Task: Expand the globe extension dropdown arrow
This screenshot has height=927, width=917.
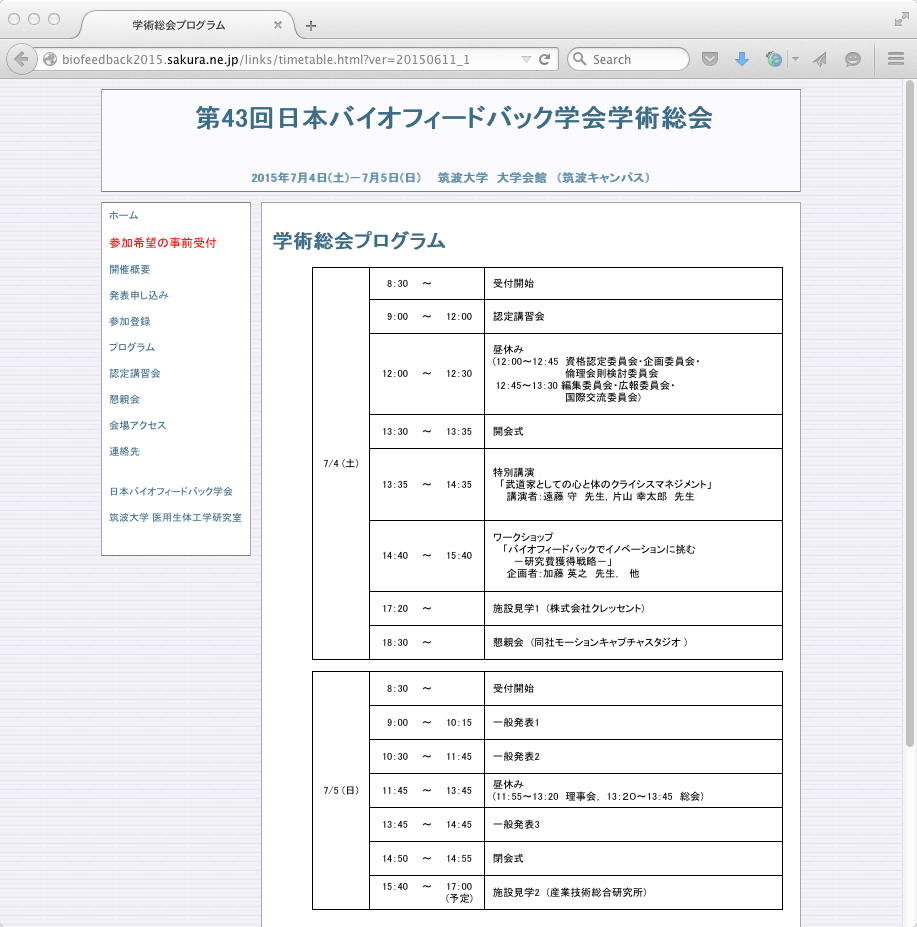Action: (x=795, y=59)
